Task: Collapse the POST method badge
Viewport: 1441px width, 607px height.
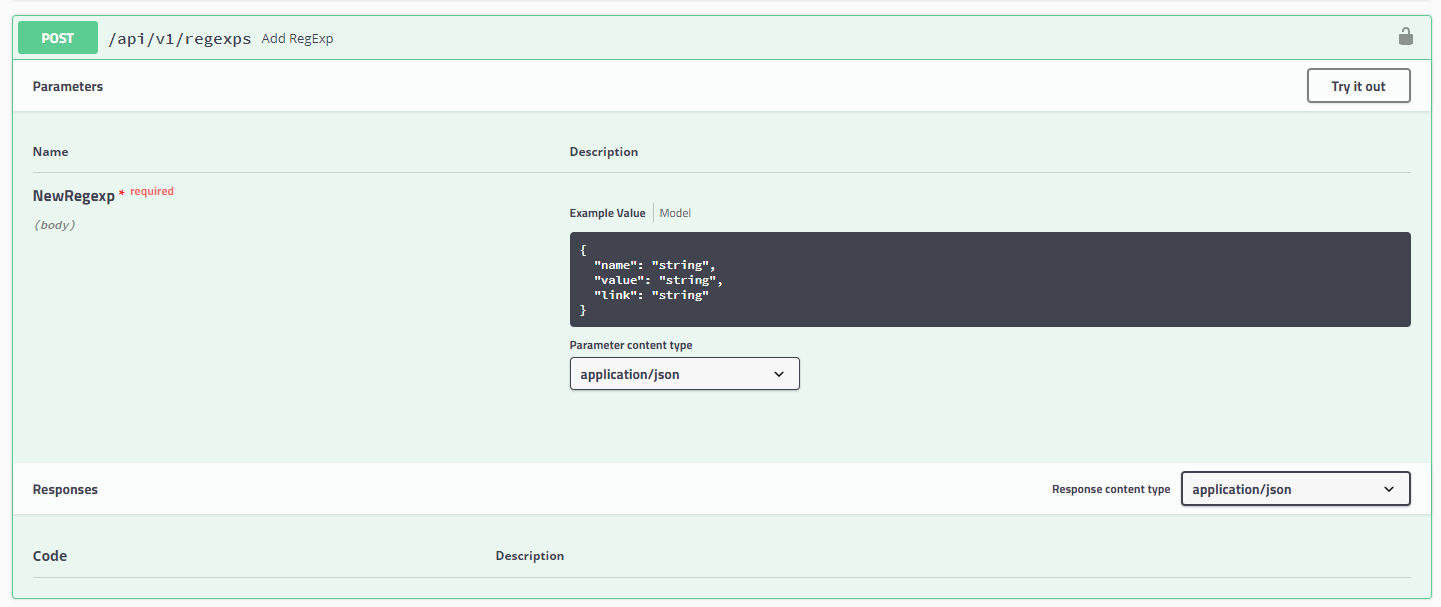Action: (x=58, y=38)
